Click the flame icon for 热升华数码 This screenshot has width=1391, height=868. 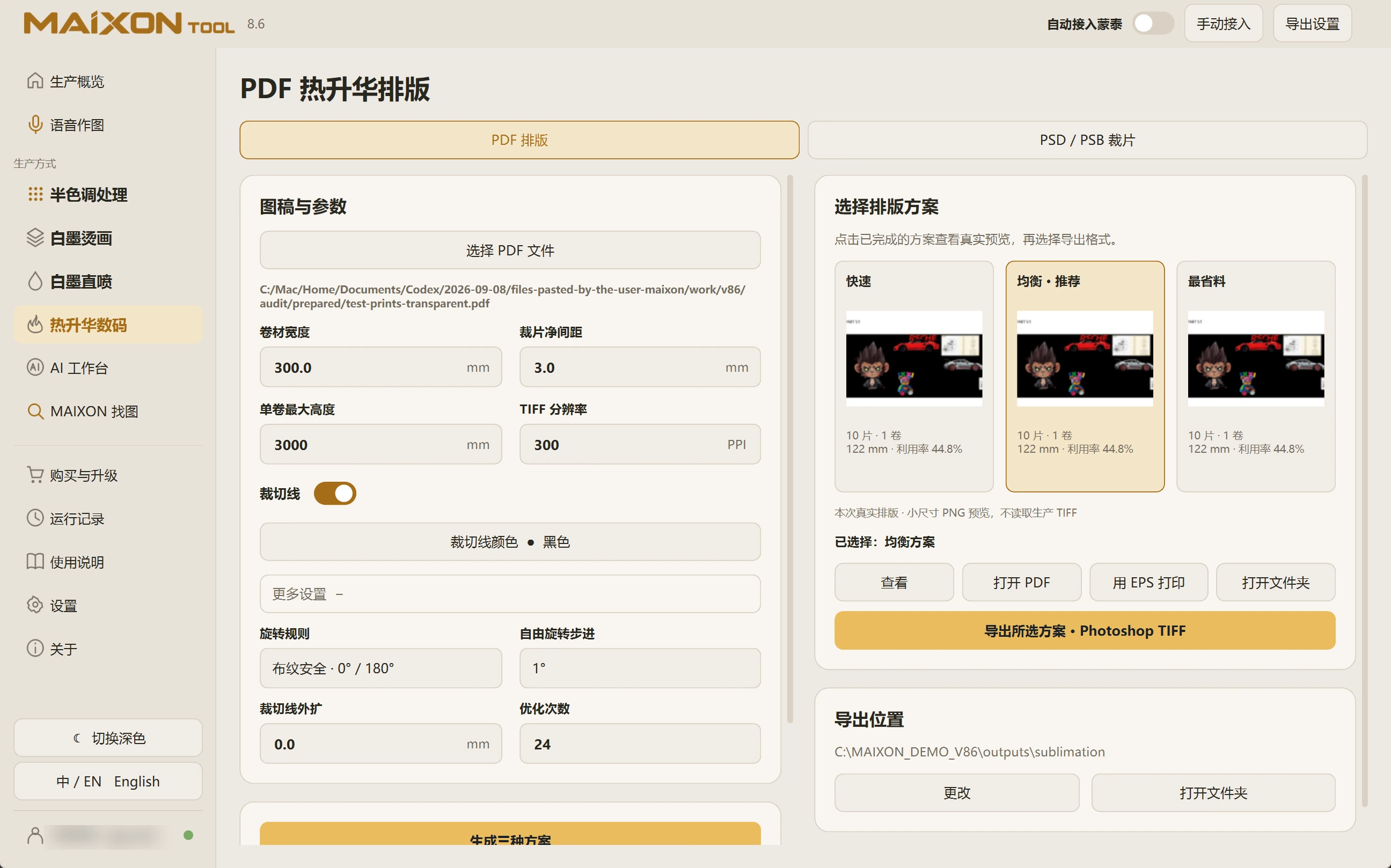point(35,325)
